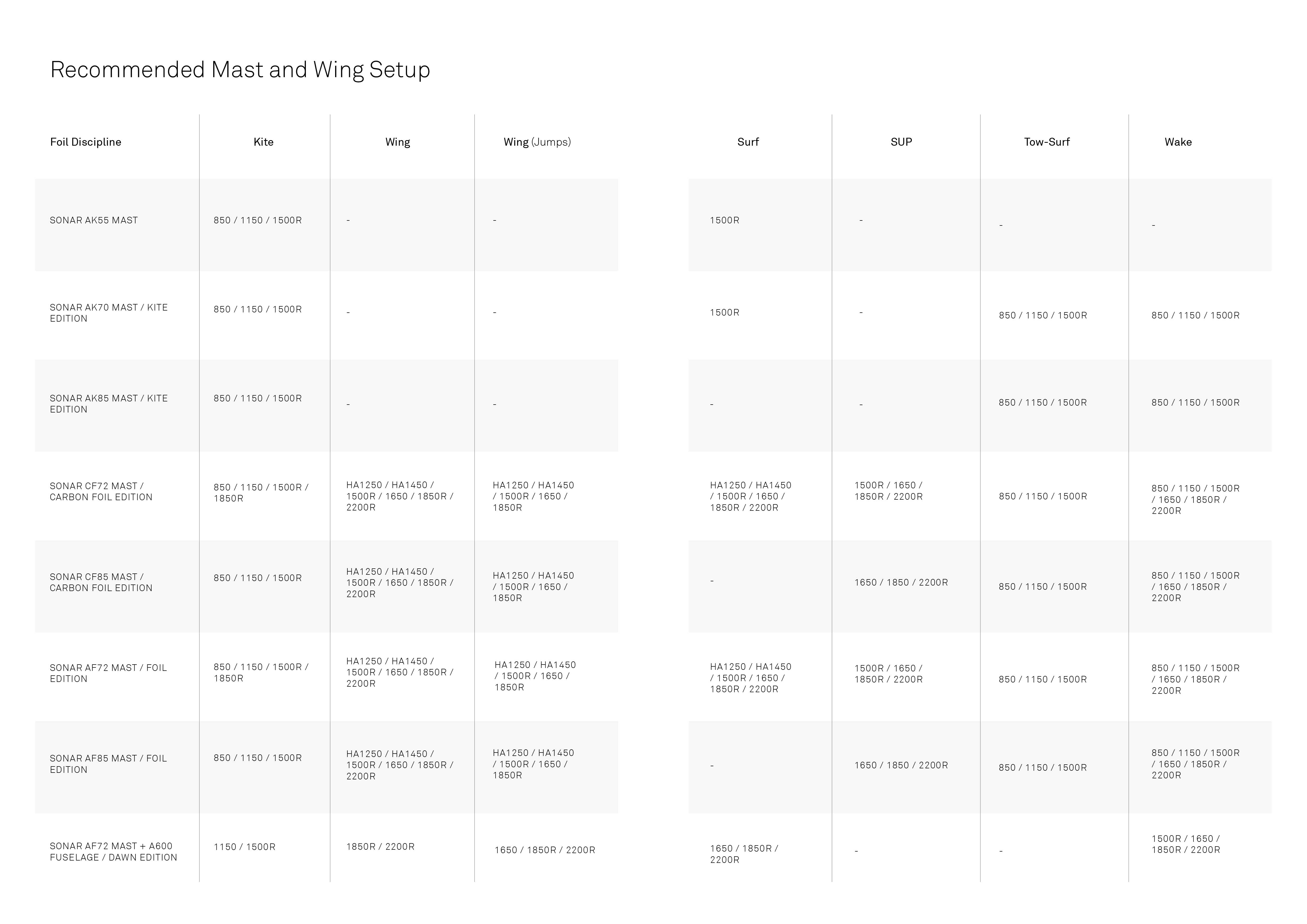Screen dimensions: 1307x924
Task: Click the Recommended Mast and Wing Setup title
Action: pyautogui.click(x=240, y=70)
